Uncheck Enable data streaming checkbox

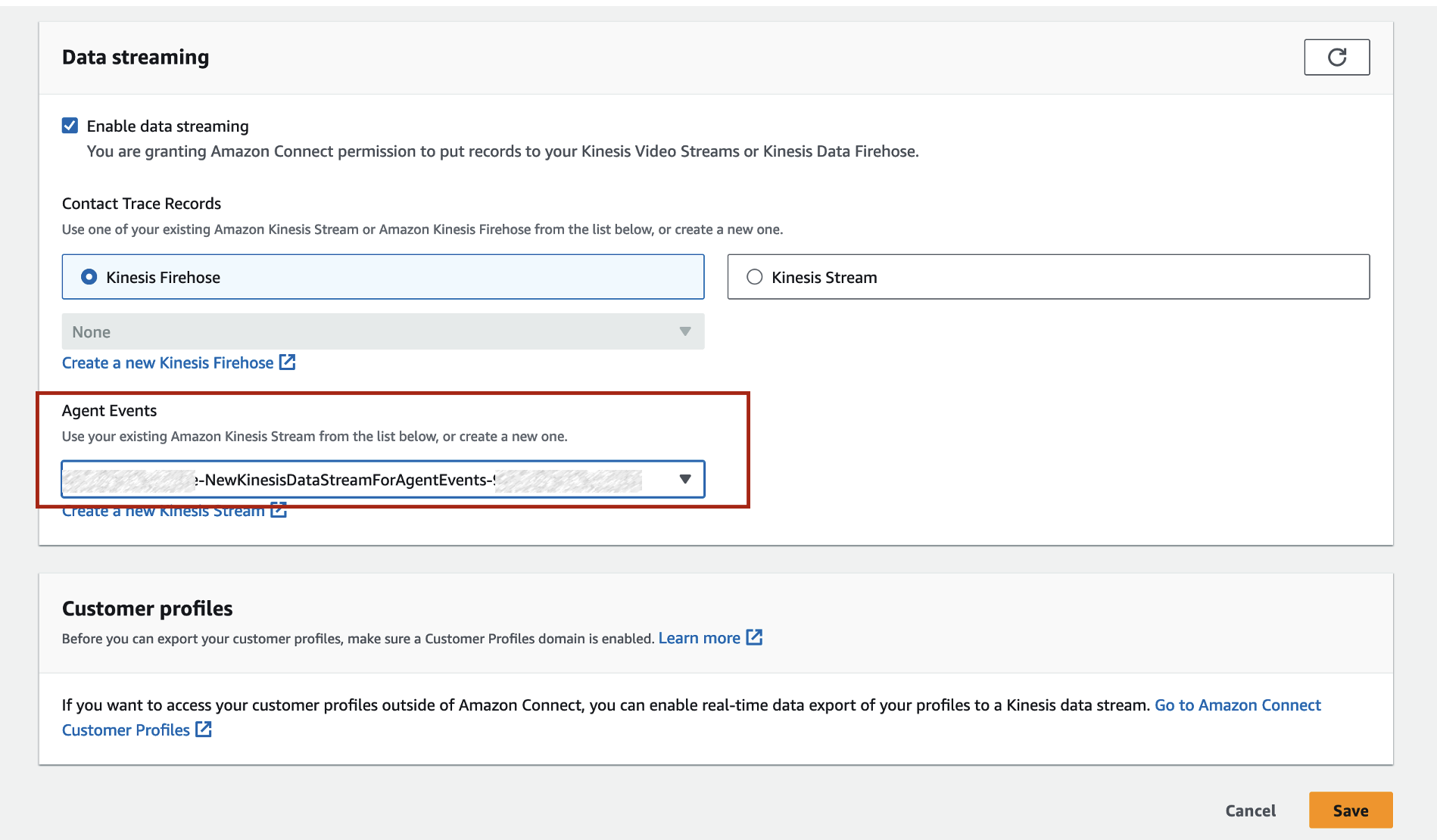coord(70,126)
